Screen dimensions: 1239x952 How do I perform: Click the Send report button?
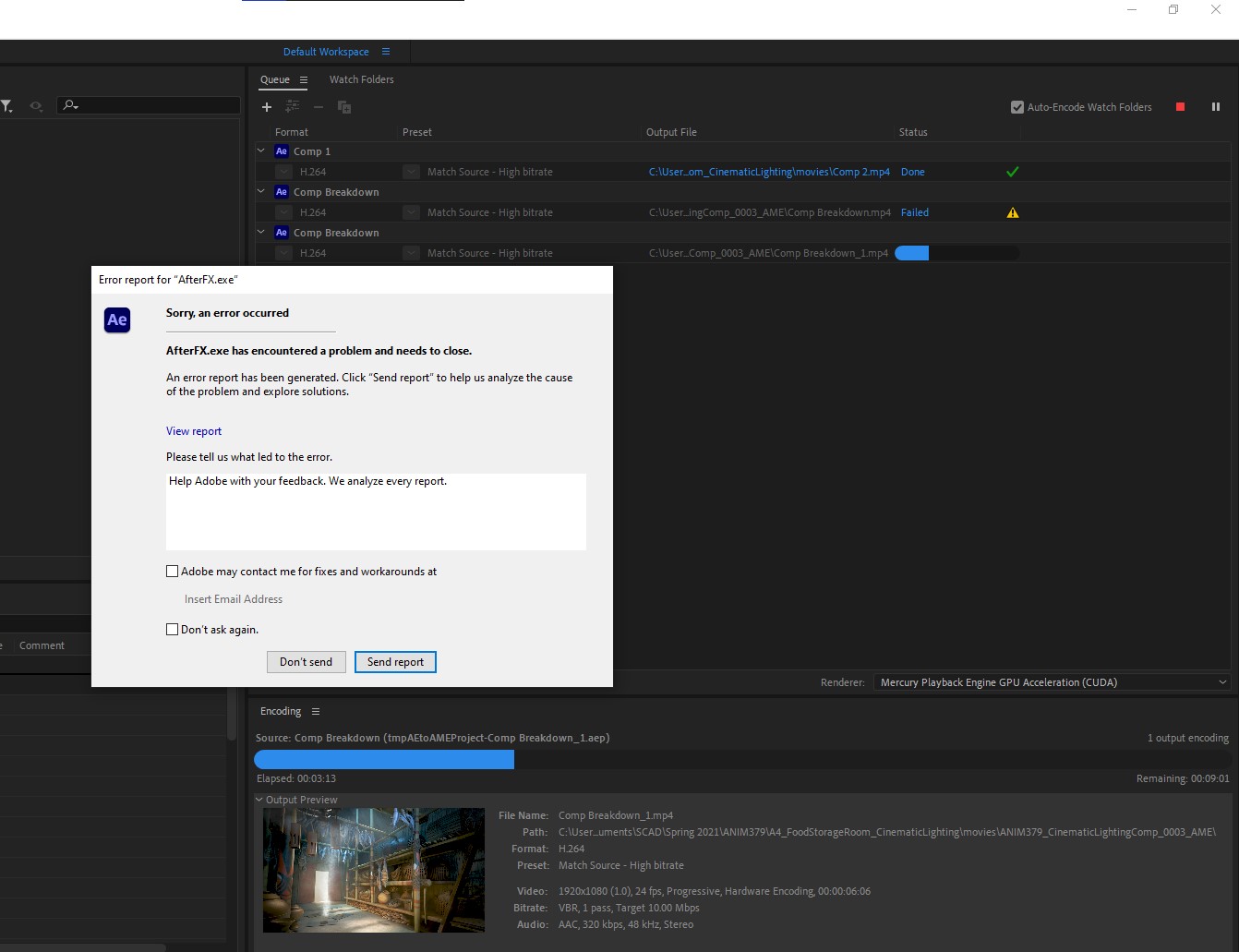[x=395, y=662]
